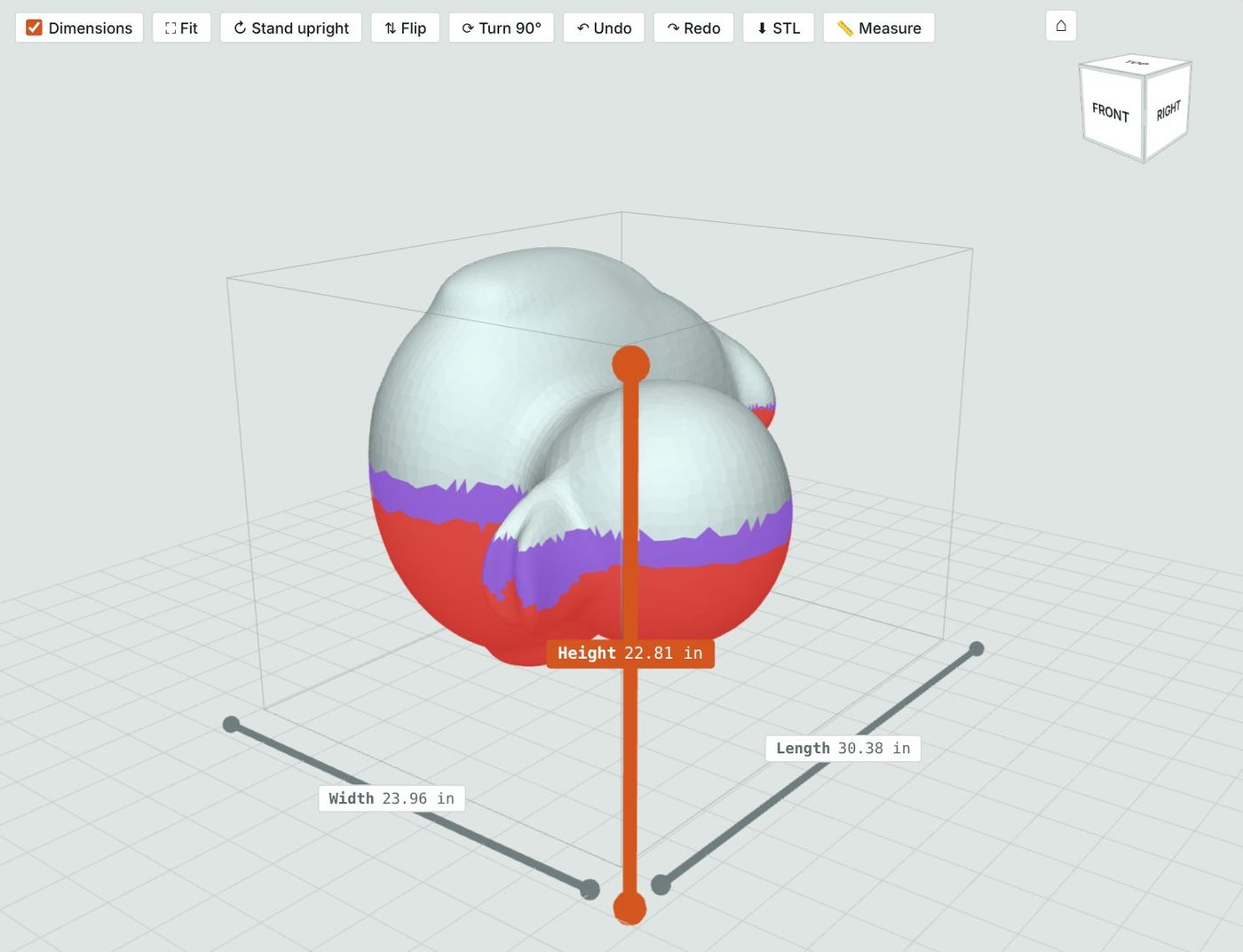1243x952 pixels.
Task: Uncheck the Dimensions checkbox
Action: pyautogui.click(x=34, y=28)
